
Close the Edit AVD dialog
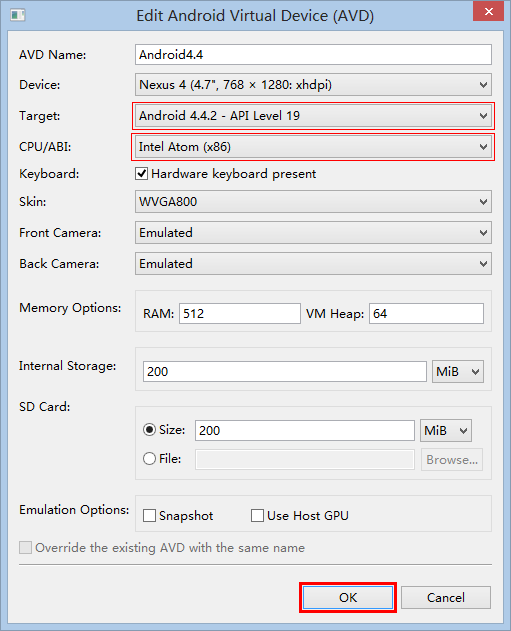point(488,11)
